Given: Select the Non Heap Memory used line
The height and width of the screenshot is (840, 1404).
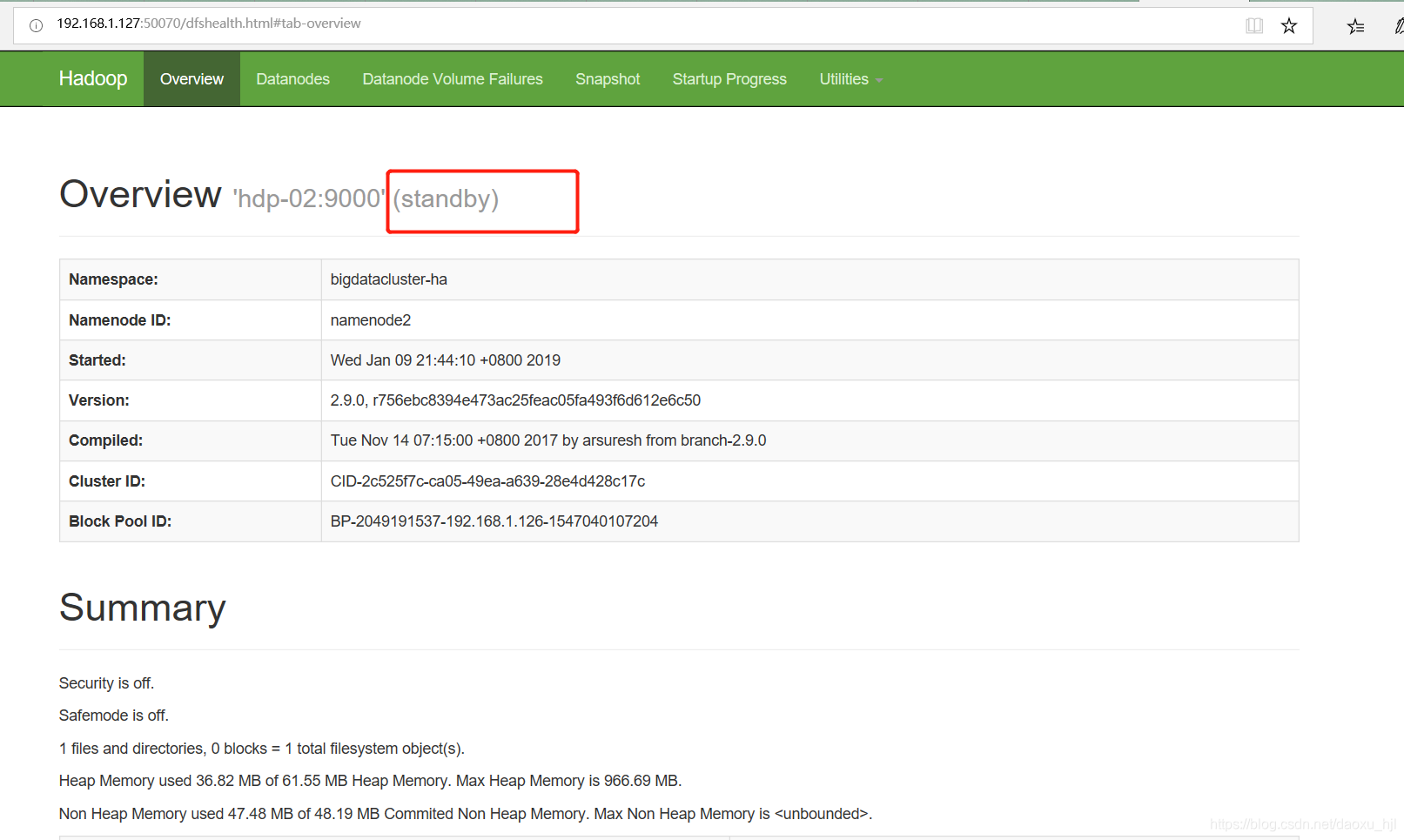Looking at the screenshot, I should pyautogui.click(x=466, y=814).
